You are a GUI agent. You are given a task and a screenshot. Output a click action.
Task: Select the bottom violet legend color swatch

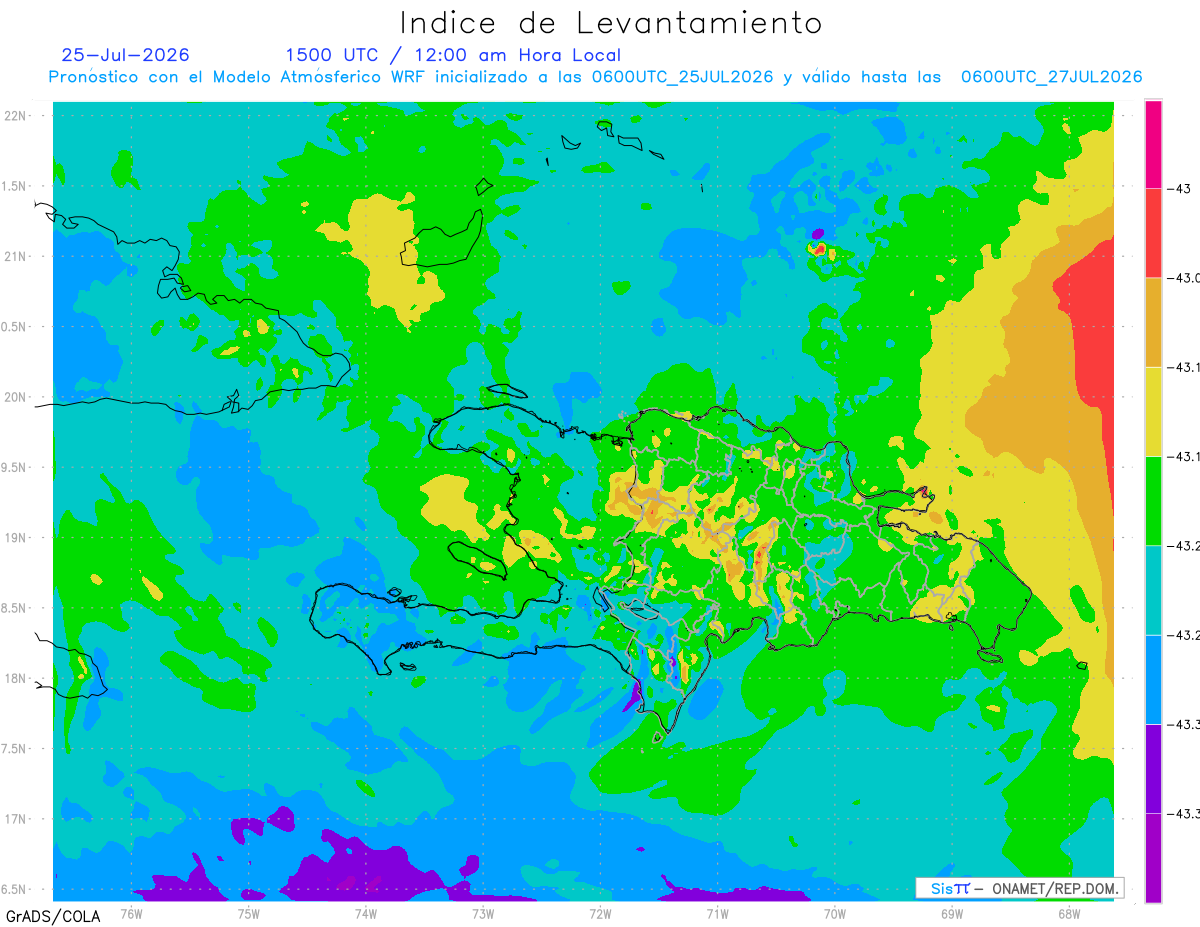(1153, 856)
